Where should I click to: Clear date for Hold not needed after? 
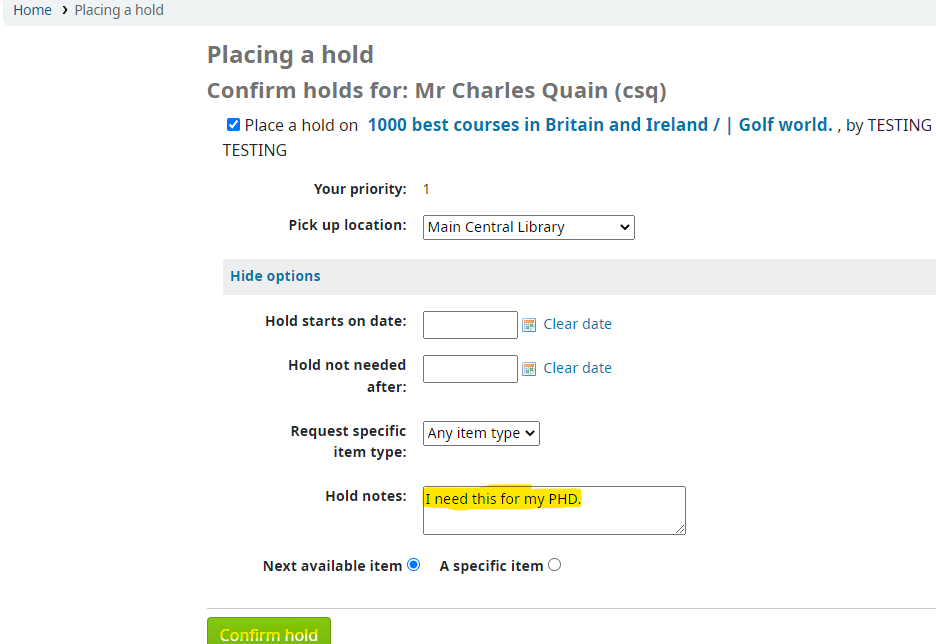(x=577, y=368)
